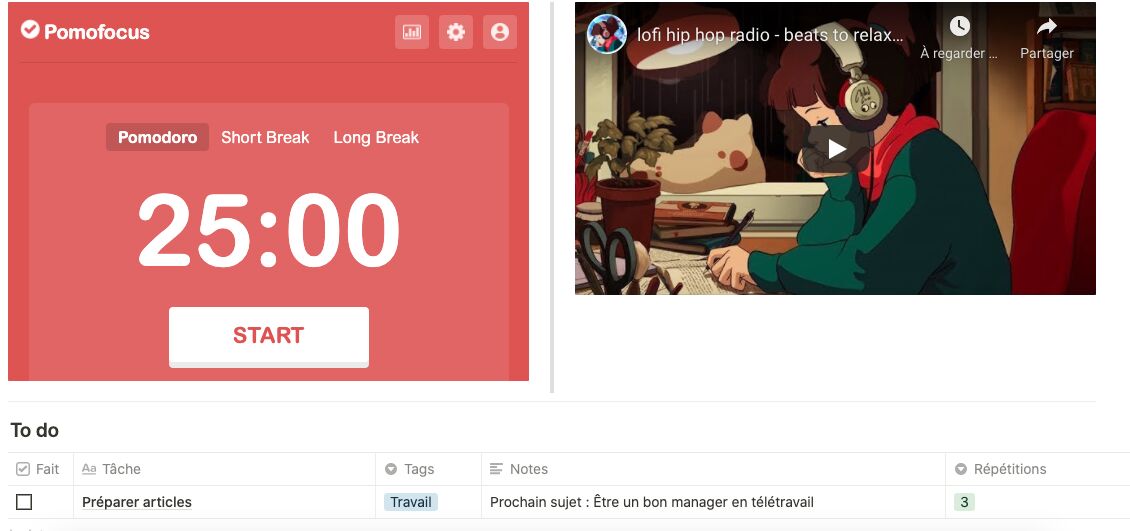Play the lofi hip hop video
1130x531 pixels.
click(x=836, y=149)
